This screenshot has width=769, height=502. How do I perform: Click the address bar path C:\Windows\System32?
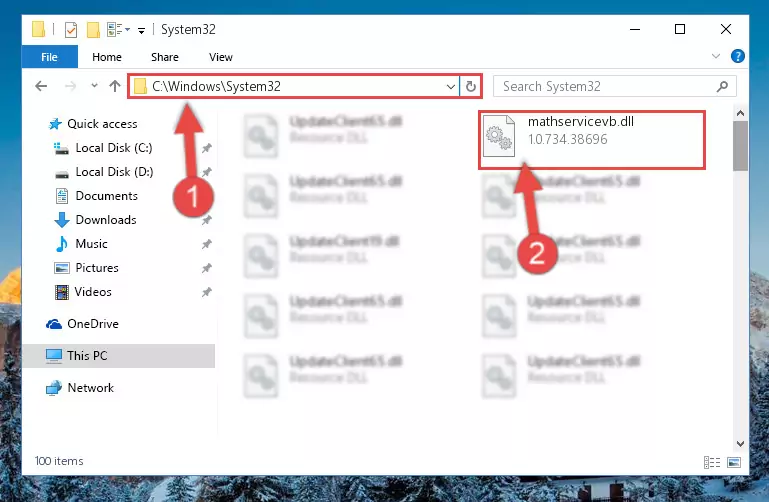216,86
